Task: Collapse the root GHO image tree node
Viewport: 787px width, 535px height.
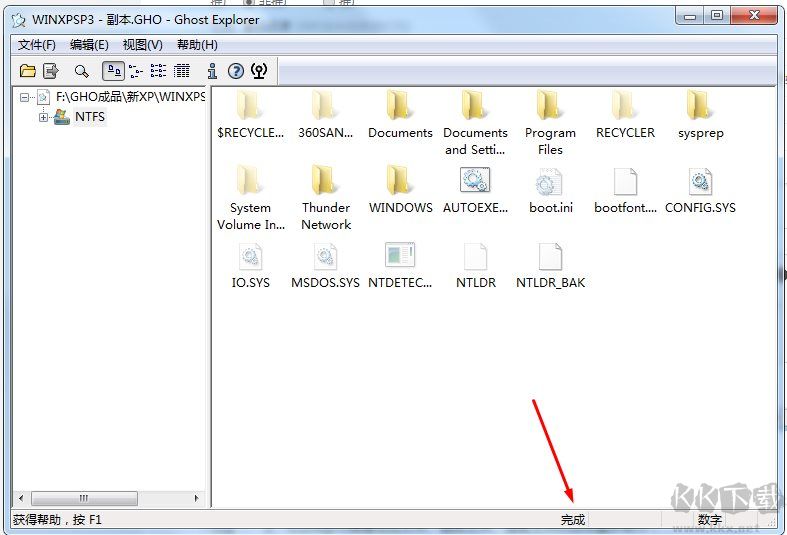Action: click(24, 97)
